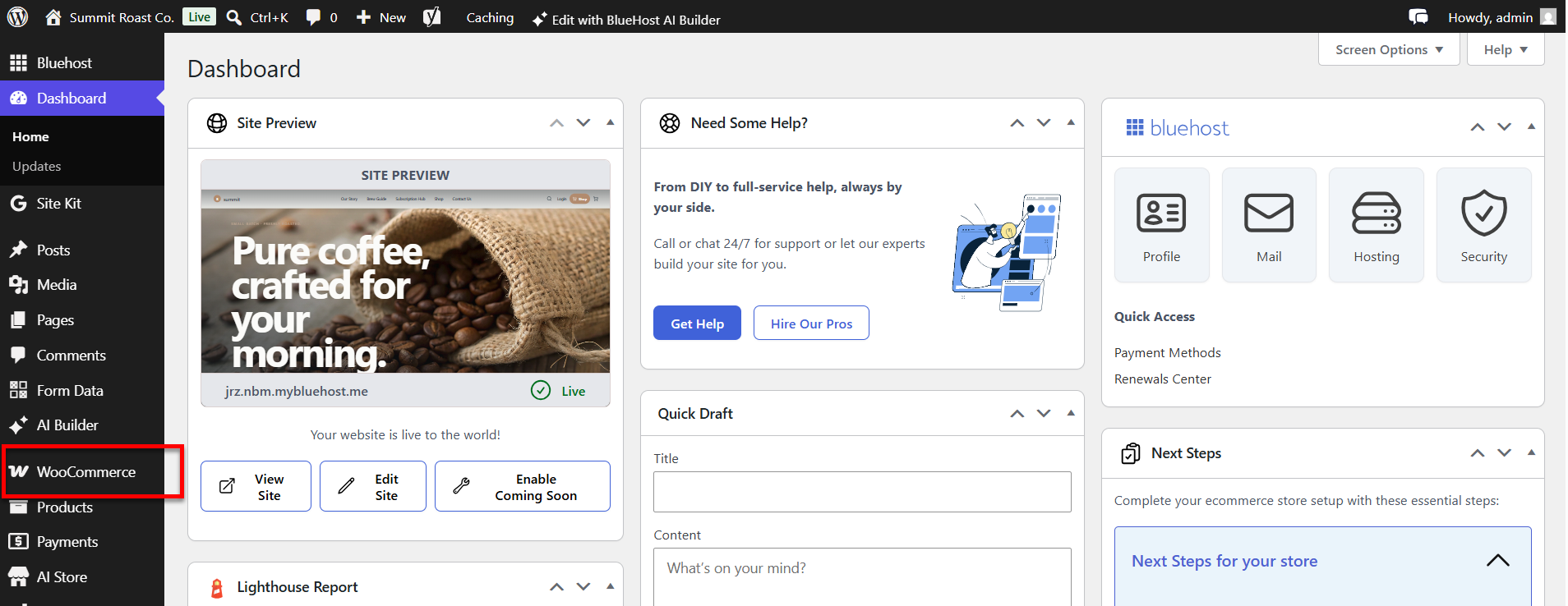Viewport: 1568px width, 606px height.
Task: Click the site preview coffee thumbnail
Action: (x=405, y=282)
